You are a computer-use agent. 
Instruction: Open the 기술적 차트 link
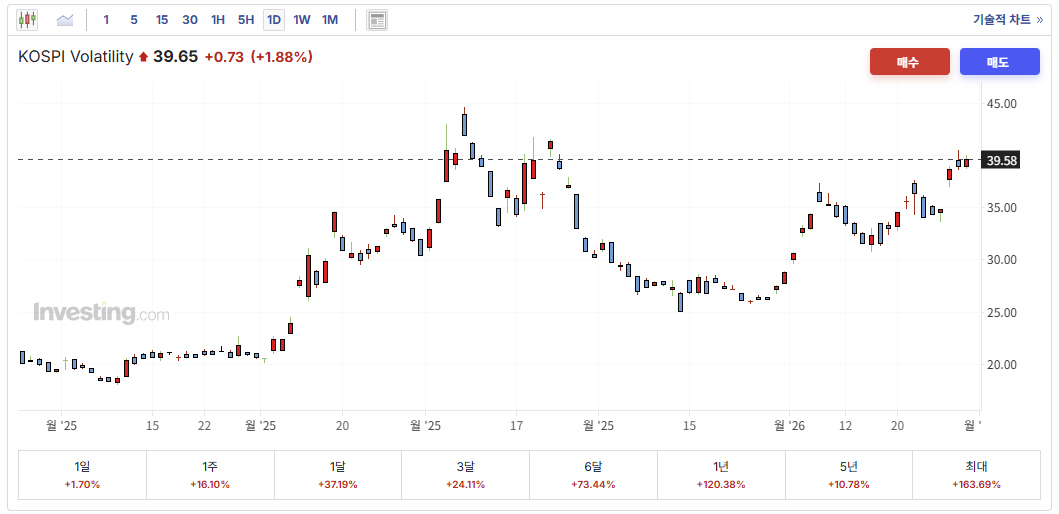tap(1008, 20)
